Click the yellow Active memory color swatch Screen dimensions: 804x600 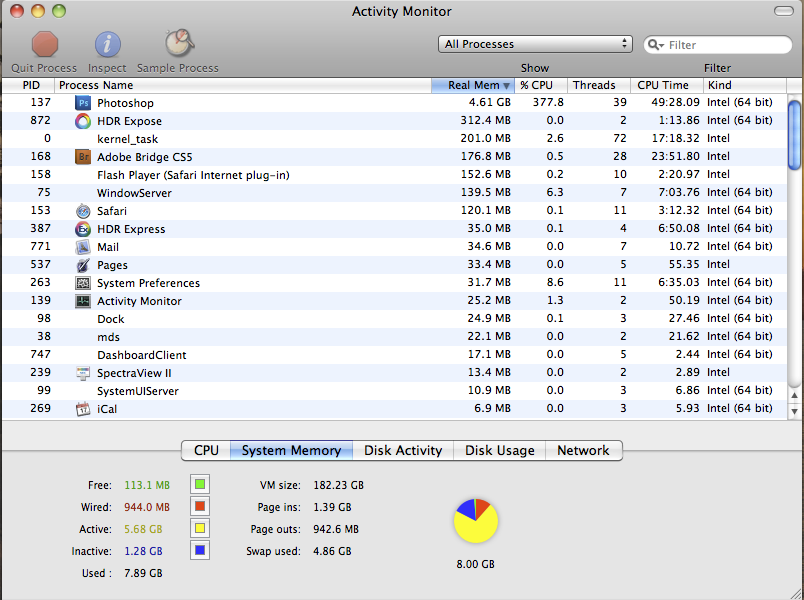click(x=200, y=528)
